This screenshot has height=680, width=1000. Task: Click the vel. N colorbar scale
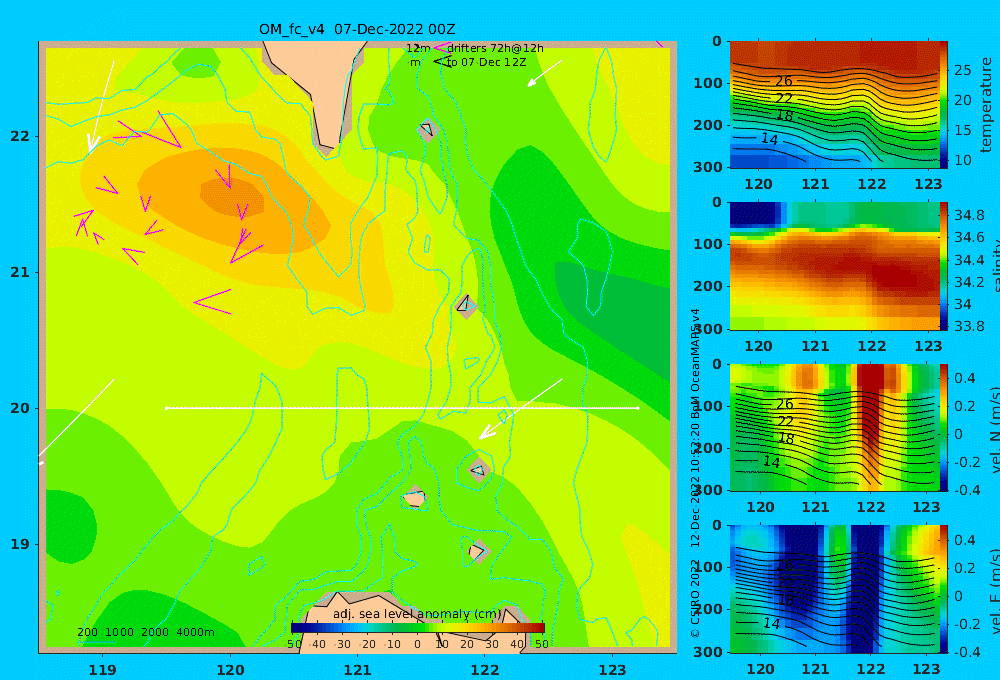pos(944,427)
